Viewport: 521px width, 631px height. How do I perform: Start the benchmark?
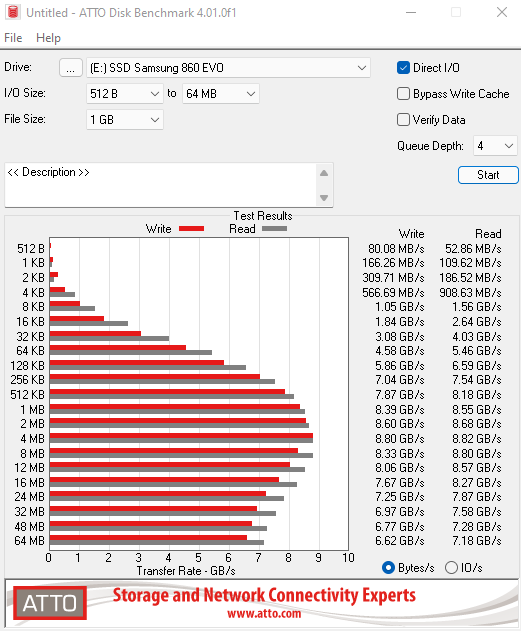(488, 175)
